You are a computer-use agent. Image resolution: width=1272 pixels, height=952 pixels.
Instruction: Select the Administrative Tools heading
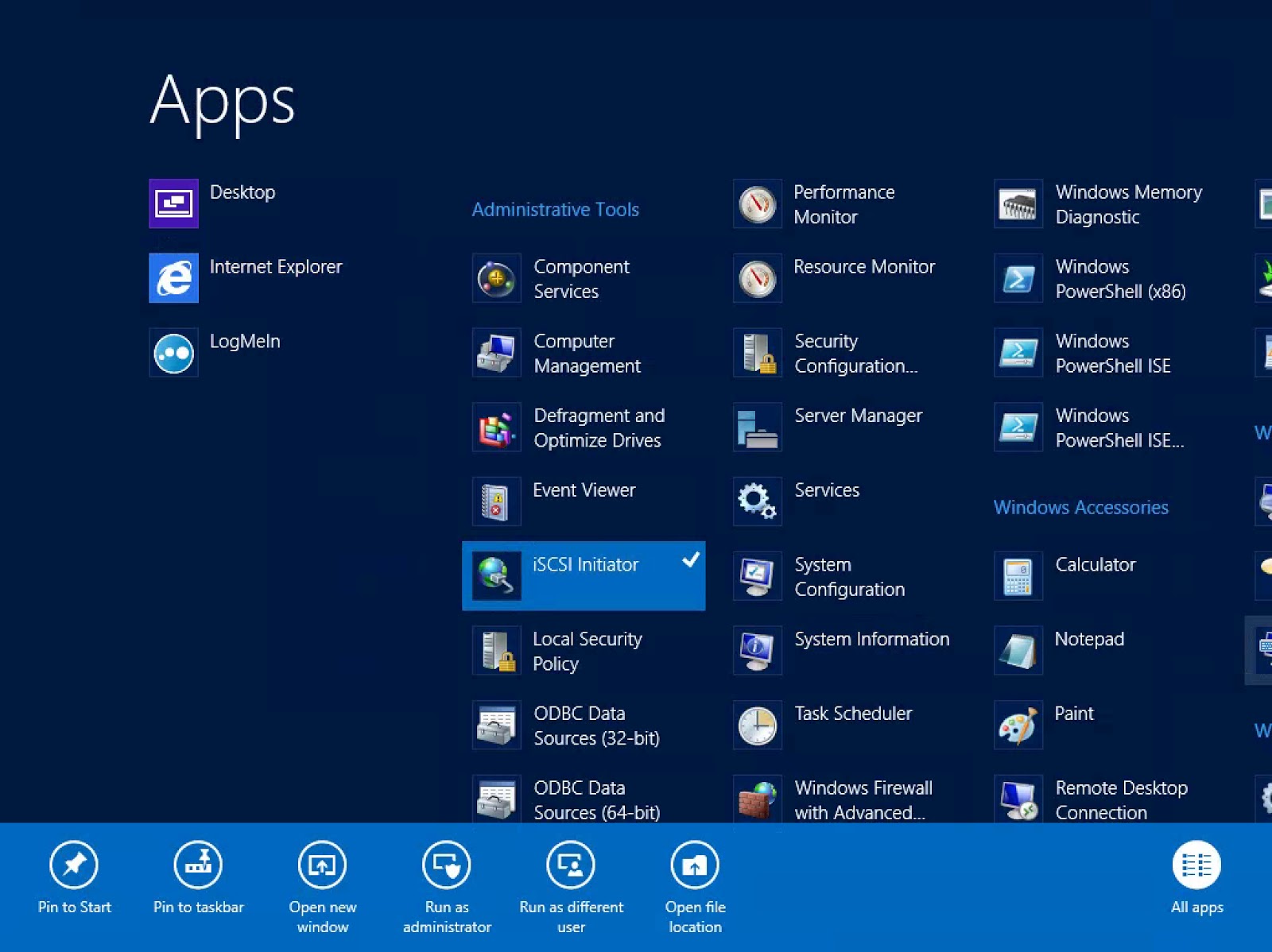tap(555, 209)
